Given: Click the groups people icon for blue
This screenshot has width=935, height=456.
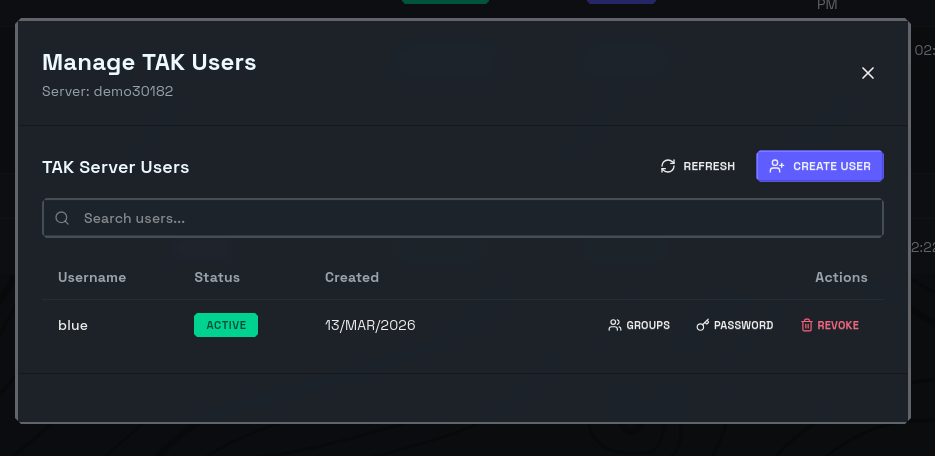Looking at the screenshot, I should (x=614, y=325).
